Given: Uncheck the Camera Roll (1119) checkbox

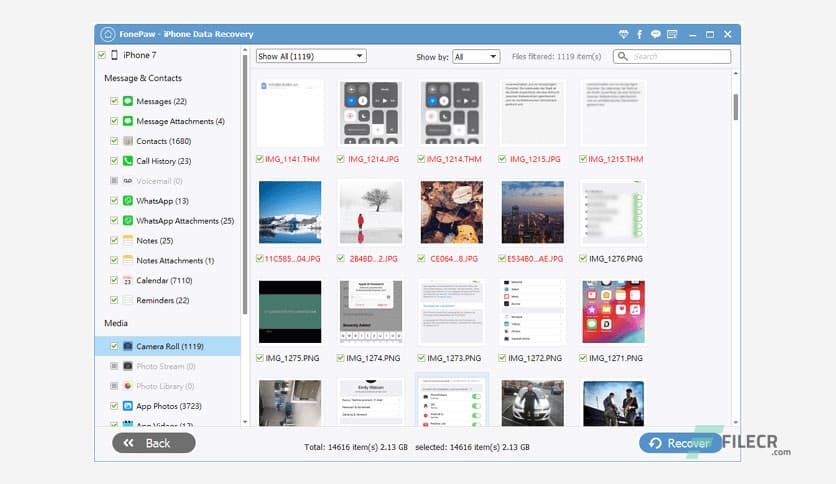Looking at the screenshot, I should point(114,346).
